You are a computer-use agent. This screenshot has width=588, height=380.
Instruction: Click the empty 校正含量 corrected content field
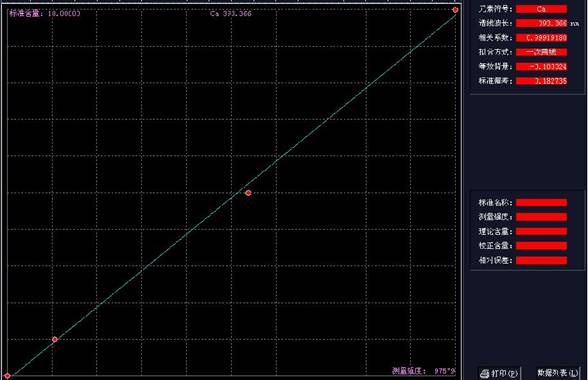point(541,246)
